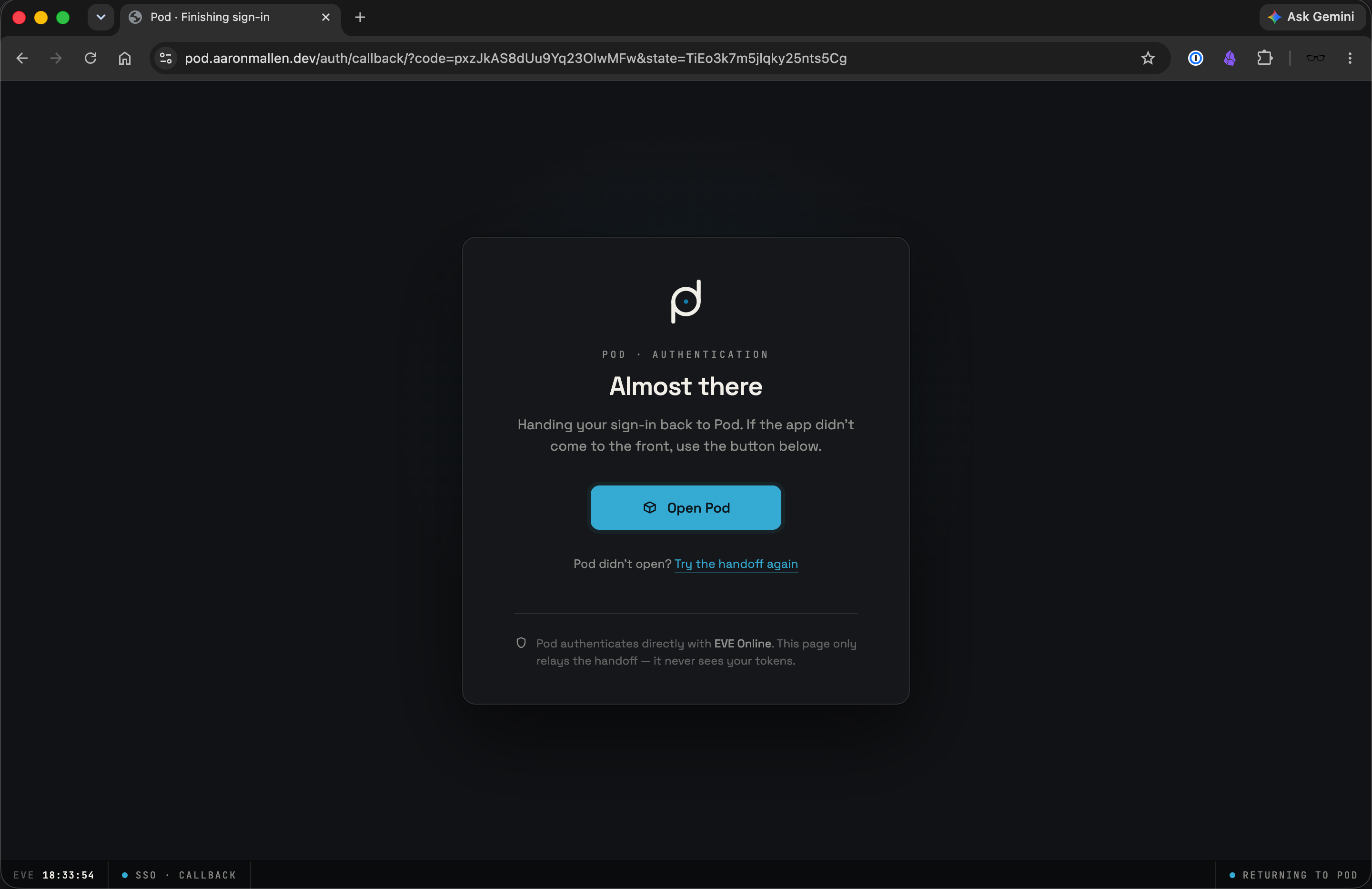Image resolution: width=1372 pixels, height=889 pixels.
Task: Click the EVE 18:33:54 clock
Action: [x=54, y=875]
